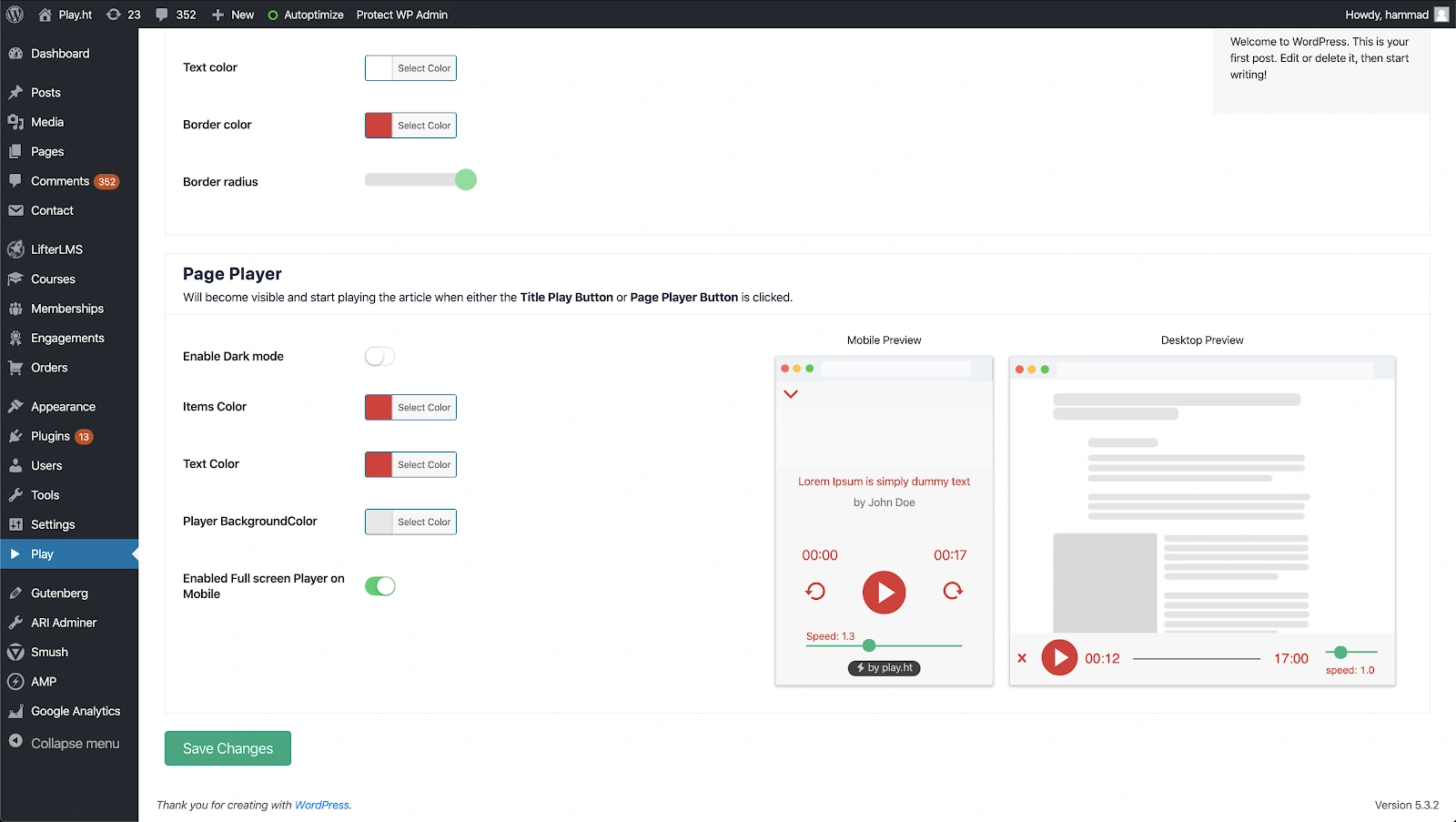The width and height of the screenshot is (1456, 822).
Task: Click the desktop preview speed slider knob
Action: pos(1340,652)
